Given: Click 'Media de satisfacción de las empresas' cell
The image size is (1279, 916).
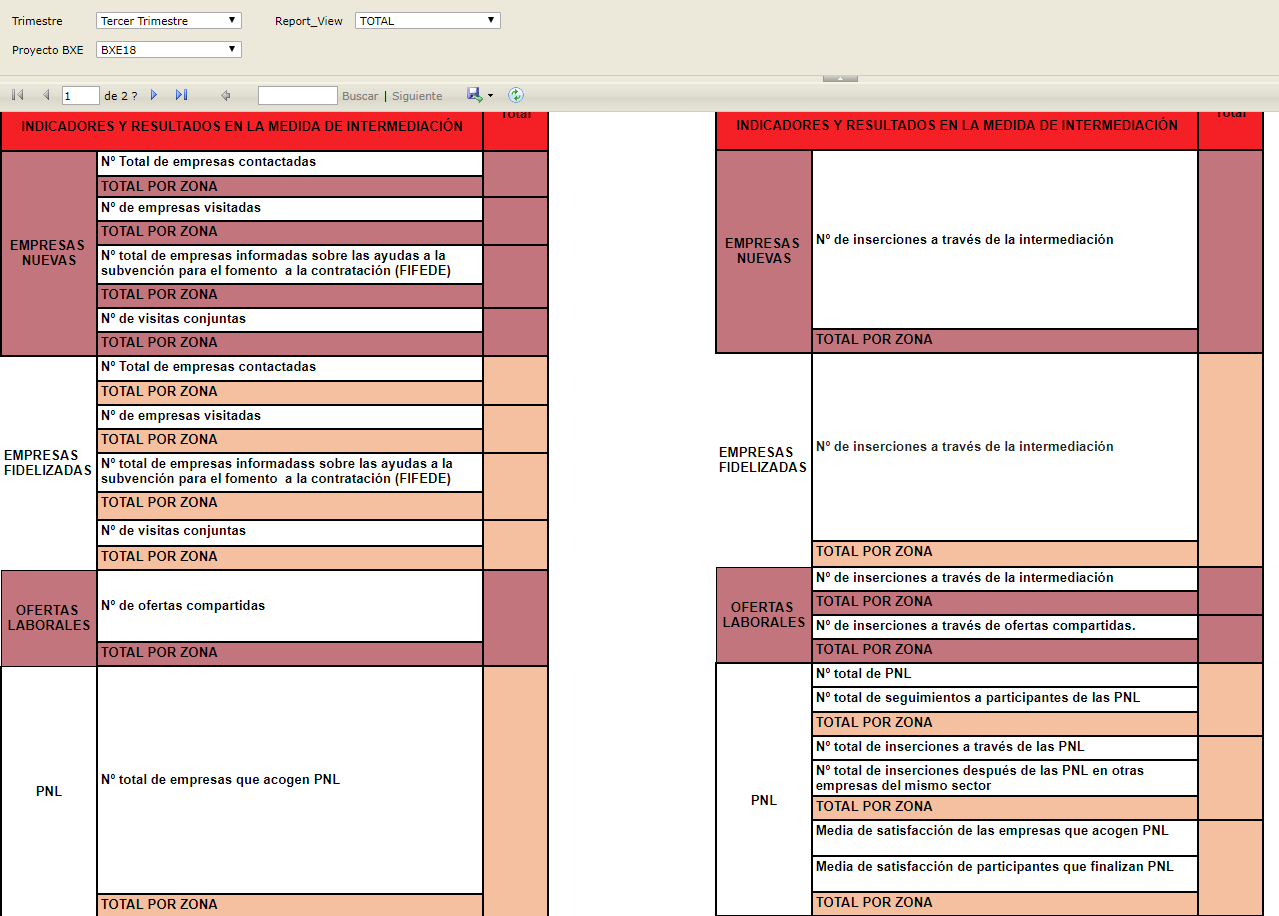Looking at the screenshot, I should tap(1005, 838).
